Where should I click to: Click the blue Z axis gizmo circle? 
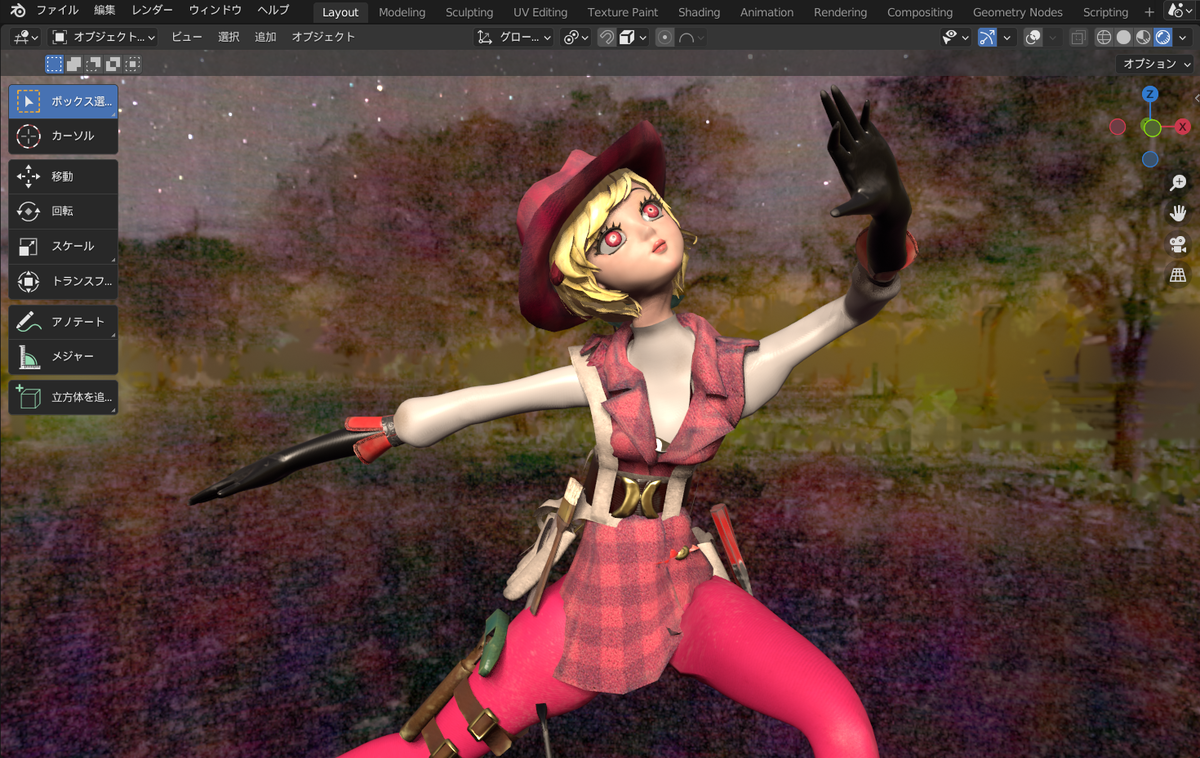click(1150, 94)
